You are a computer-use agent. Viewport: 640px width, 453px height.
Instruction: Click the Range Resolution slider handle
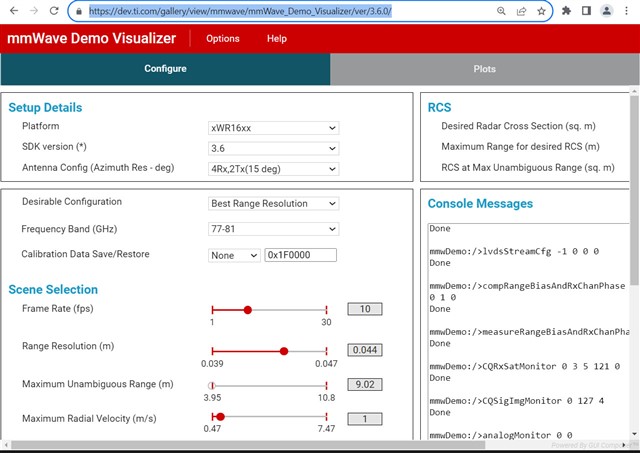(284, 351)
